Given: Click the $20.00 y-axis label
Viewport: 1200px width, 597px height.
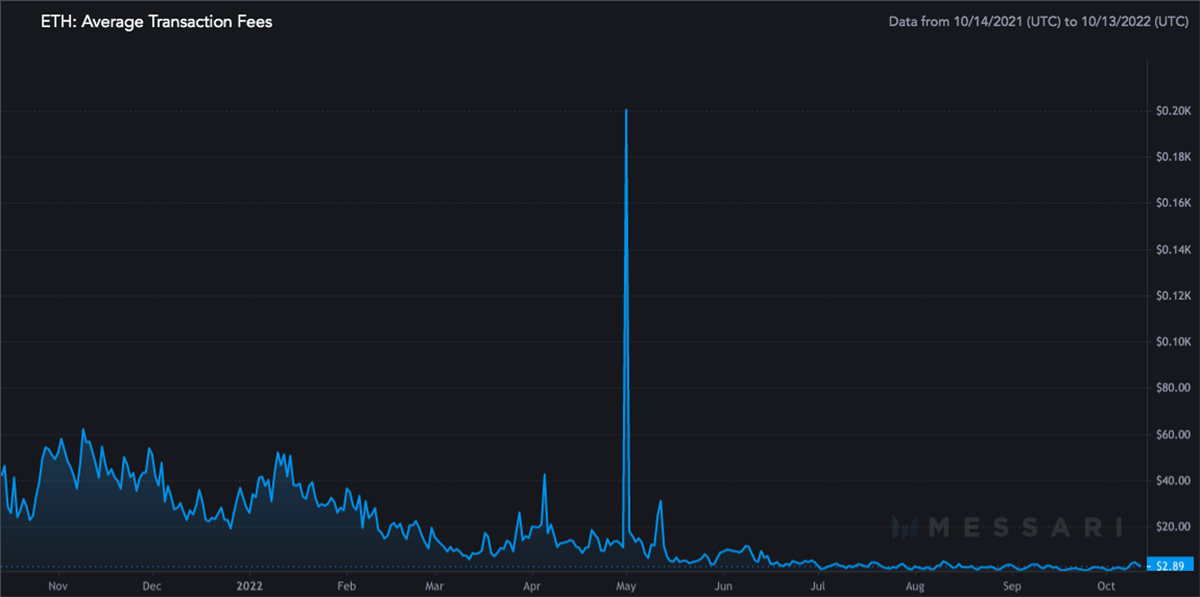Looking at the screenshot, I should 1173,527.
